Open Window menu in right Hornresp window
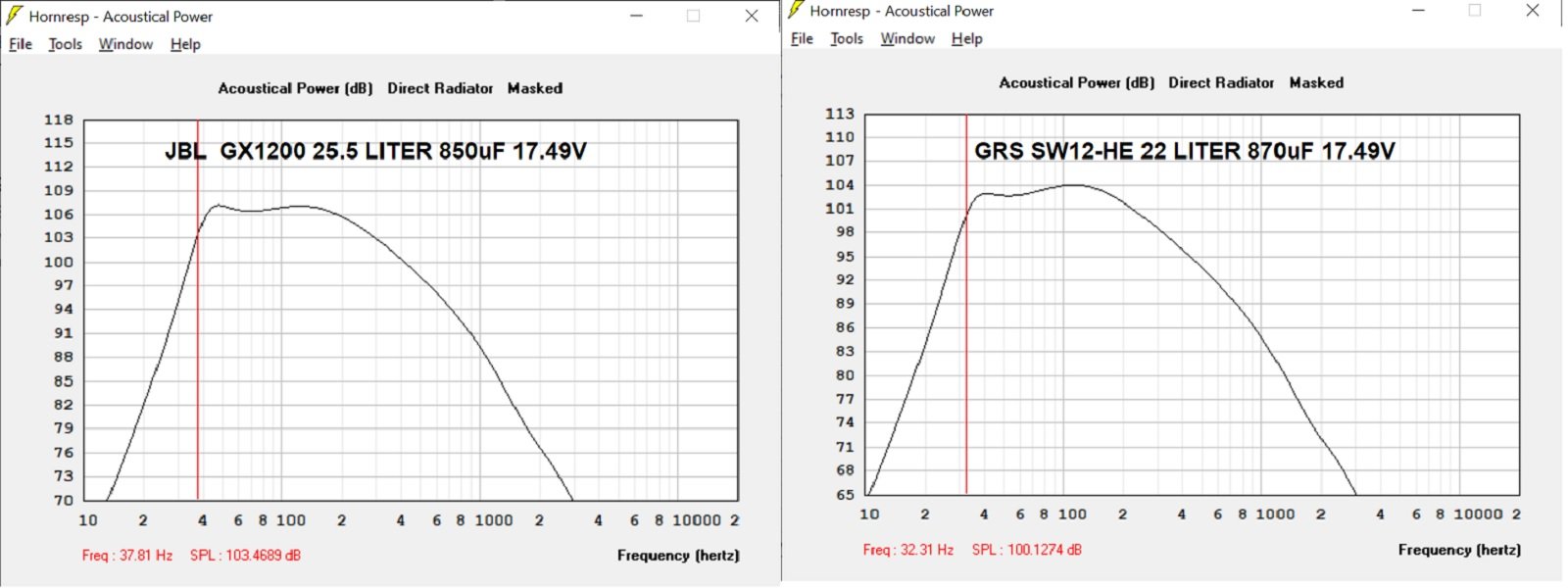Image resolution: width=1568 pixels, height=588 pixels. 907,38
